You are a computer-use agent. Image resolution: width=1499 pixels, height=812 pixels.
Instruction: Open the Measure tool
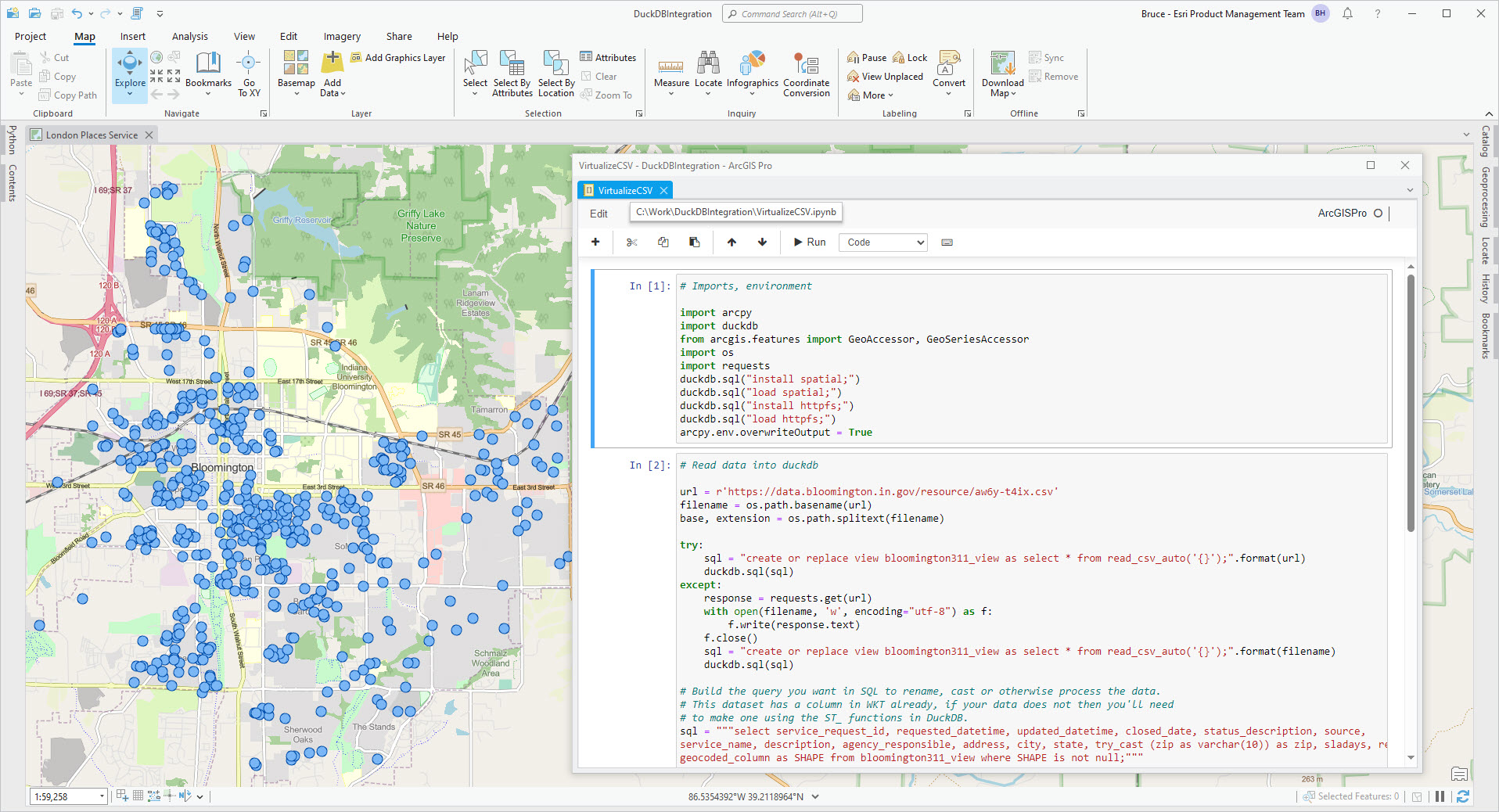tap(671, 66)
